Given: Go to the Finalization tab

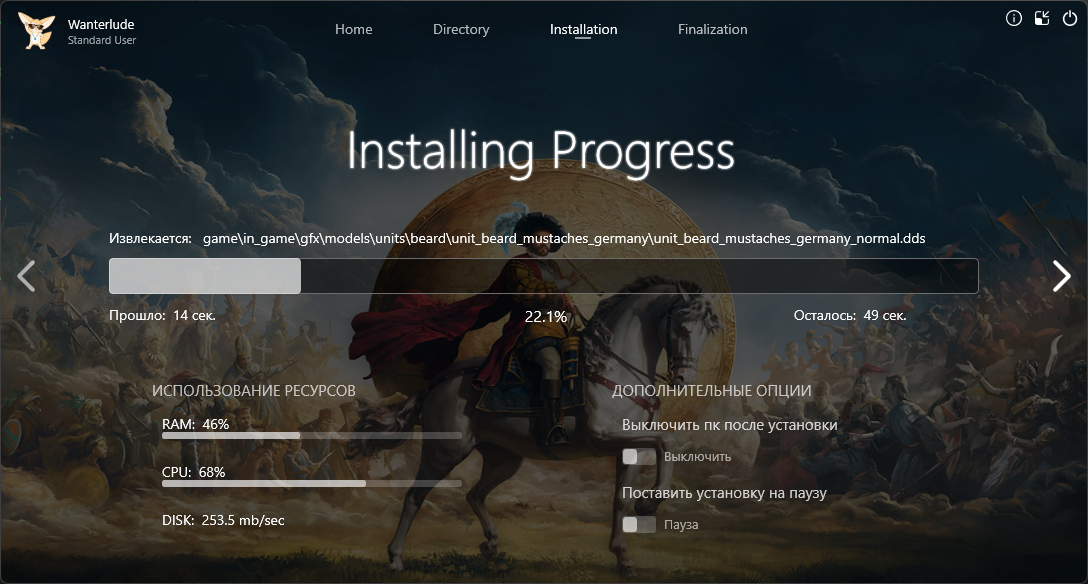Looking at the screenshot, I should [712, 30].
